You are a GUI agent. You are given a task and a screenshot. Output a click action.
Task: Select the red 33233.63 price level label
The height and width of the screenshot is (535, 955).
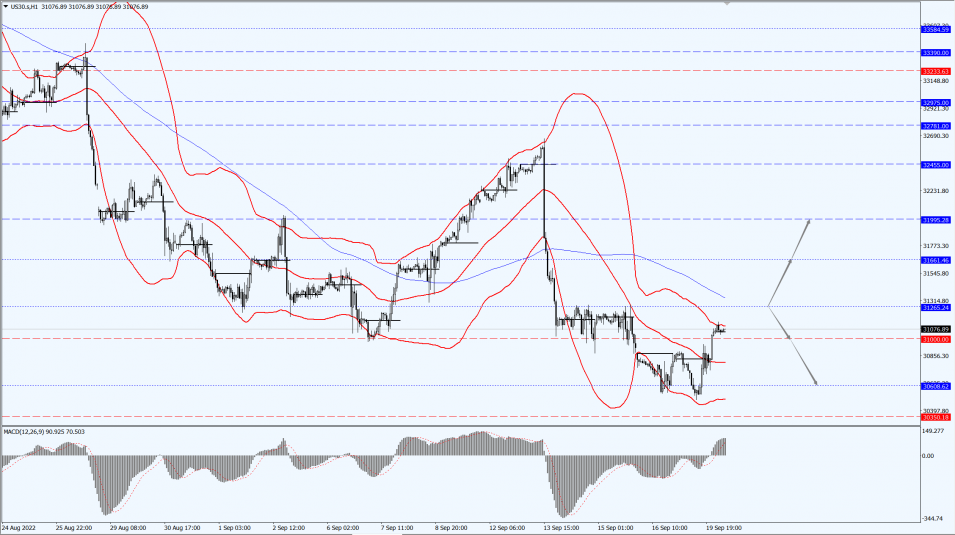936,71
